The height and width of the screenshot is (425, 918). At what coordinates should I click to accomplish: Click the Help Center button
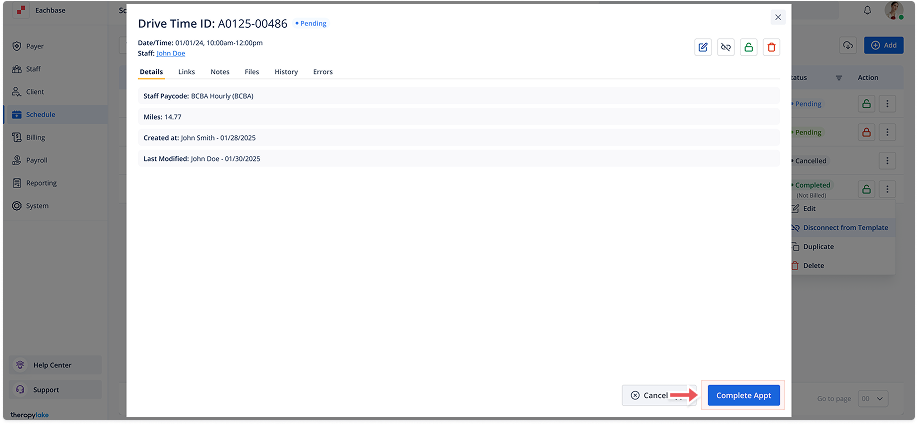(56, 365)
